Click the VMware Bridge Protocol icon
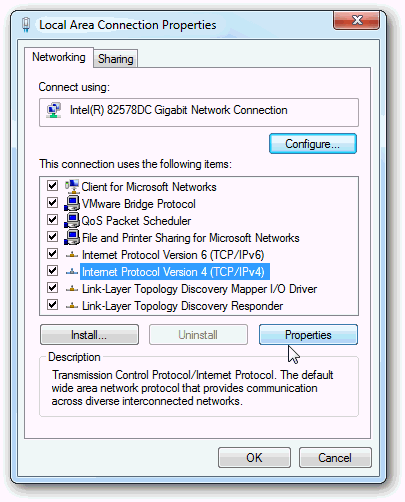405x502 pixels. (x=72, y=203)
